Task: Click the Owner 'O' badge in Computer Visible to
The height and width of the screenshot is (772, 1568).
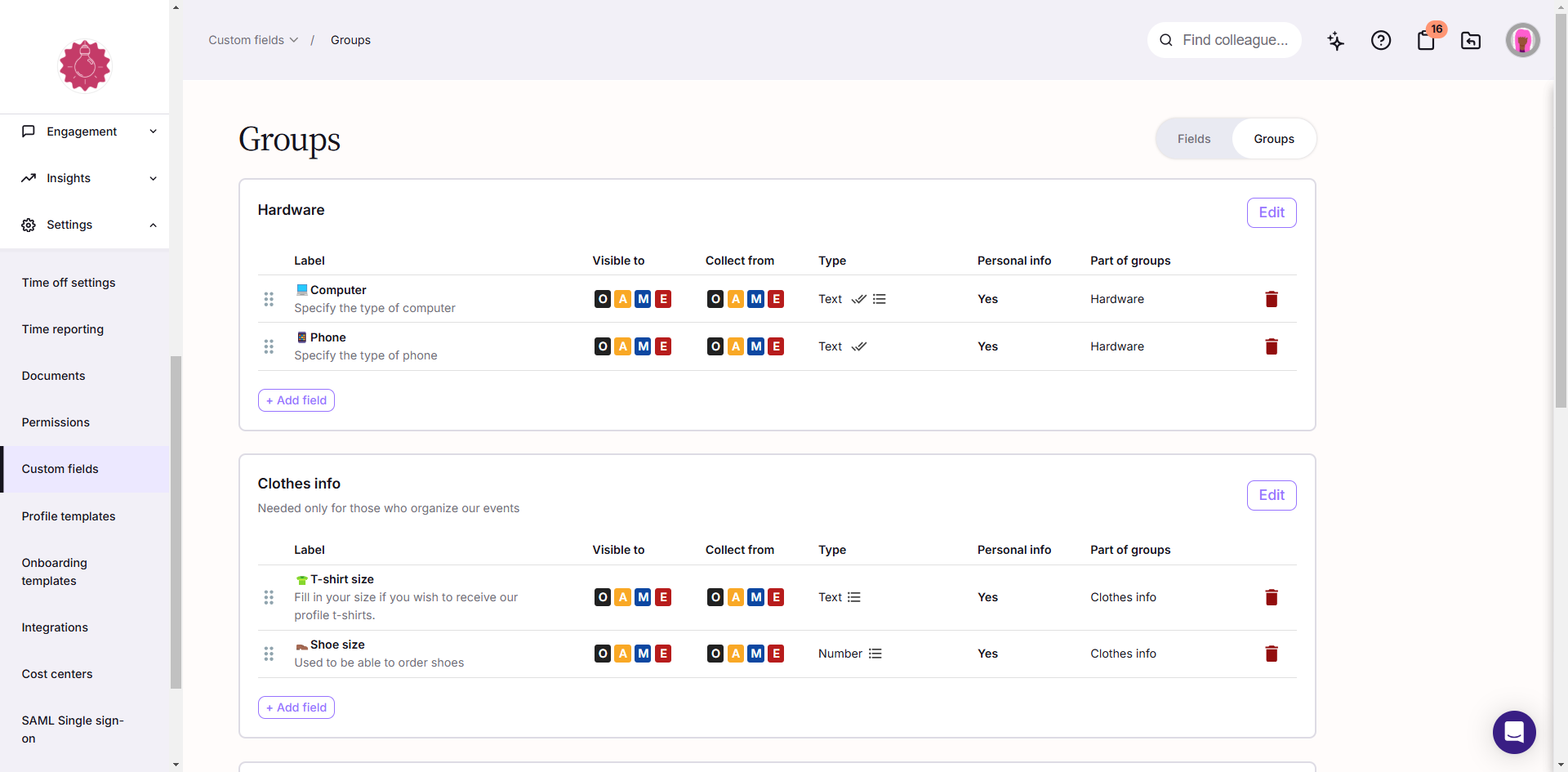Action: point(603,299)
